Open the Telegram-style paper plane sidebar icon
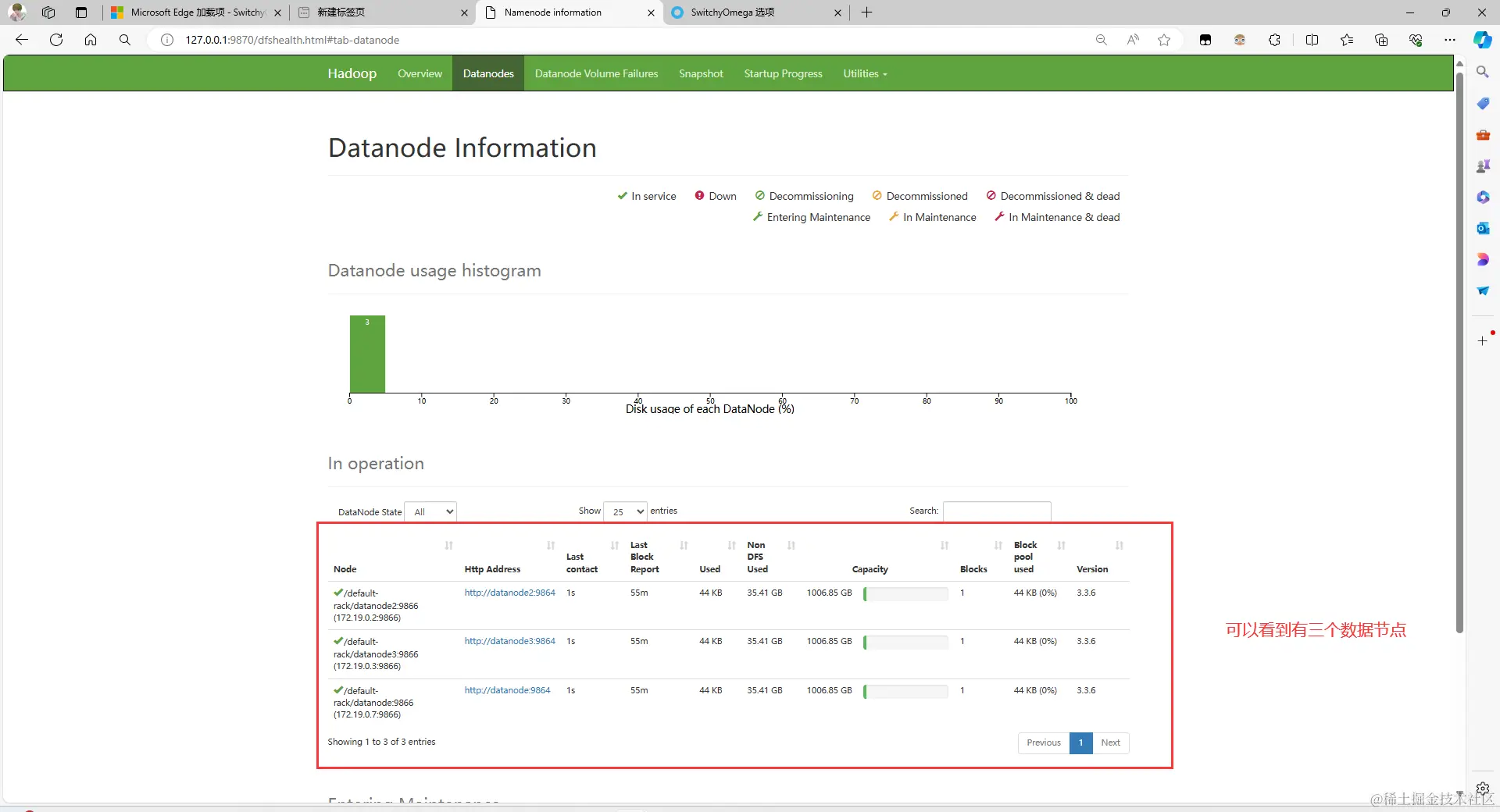Screen dimensions: 1500x812 tap(1482, 290)
